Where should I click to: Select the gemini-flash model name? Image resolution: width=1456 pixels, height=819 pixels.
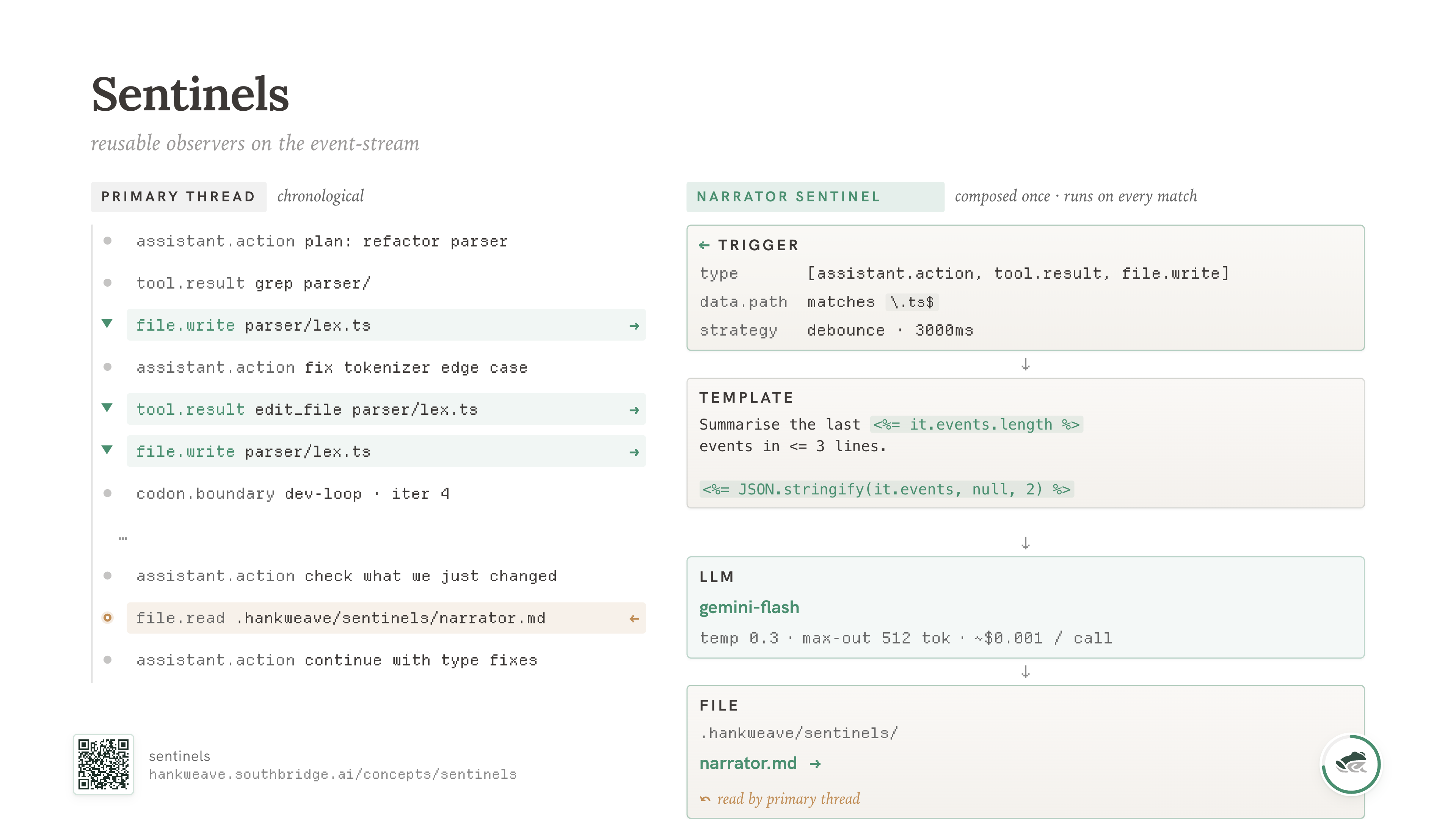750,607
